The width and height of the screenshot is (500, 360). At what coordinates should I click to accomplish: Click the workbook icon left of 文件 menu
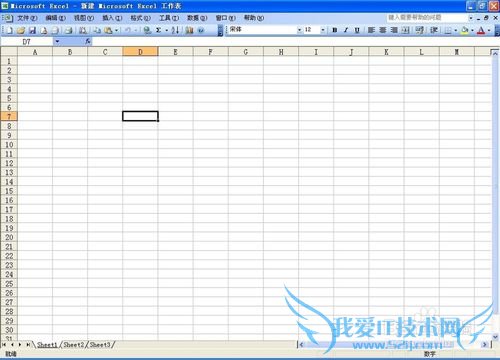point(8,18)
